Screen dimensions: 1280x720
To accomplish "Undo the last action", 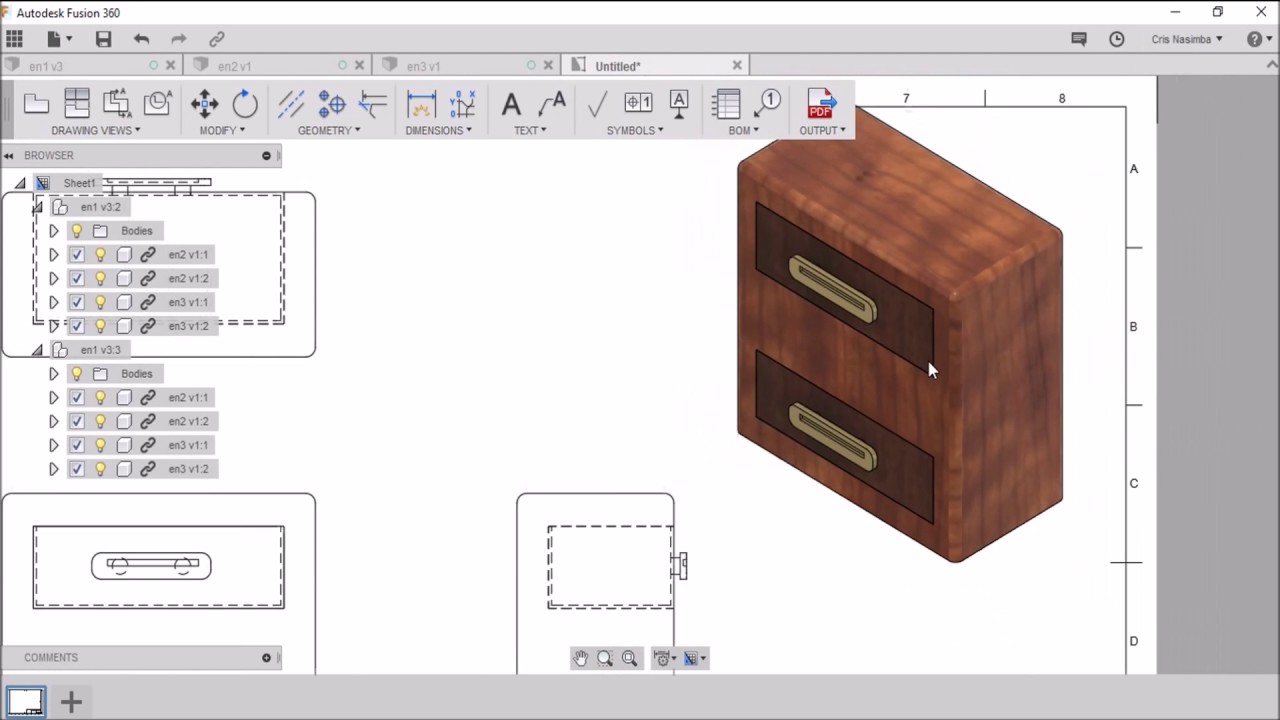I will tap(141, 39).
